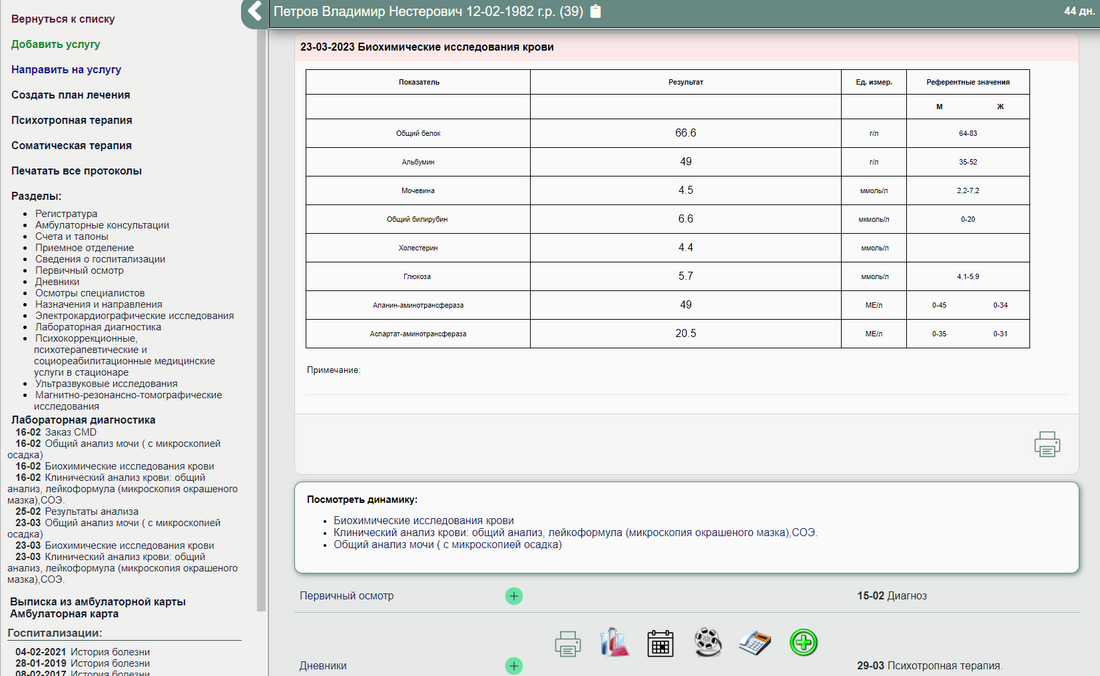
Task: Click the clipboard icon beside patient name
Action: [x=596, y=12]
